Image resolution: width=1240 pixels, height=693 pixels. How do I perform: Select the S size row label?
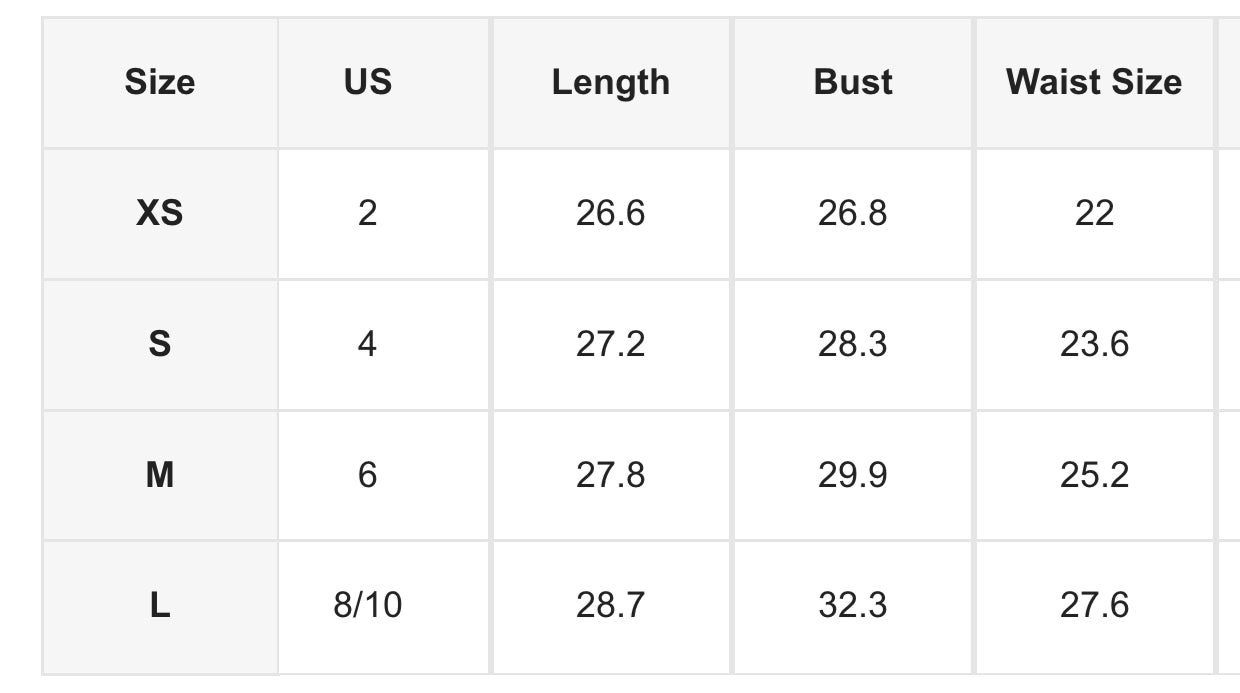[x=160, y=344]
